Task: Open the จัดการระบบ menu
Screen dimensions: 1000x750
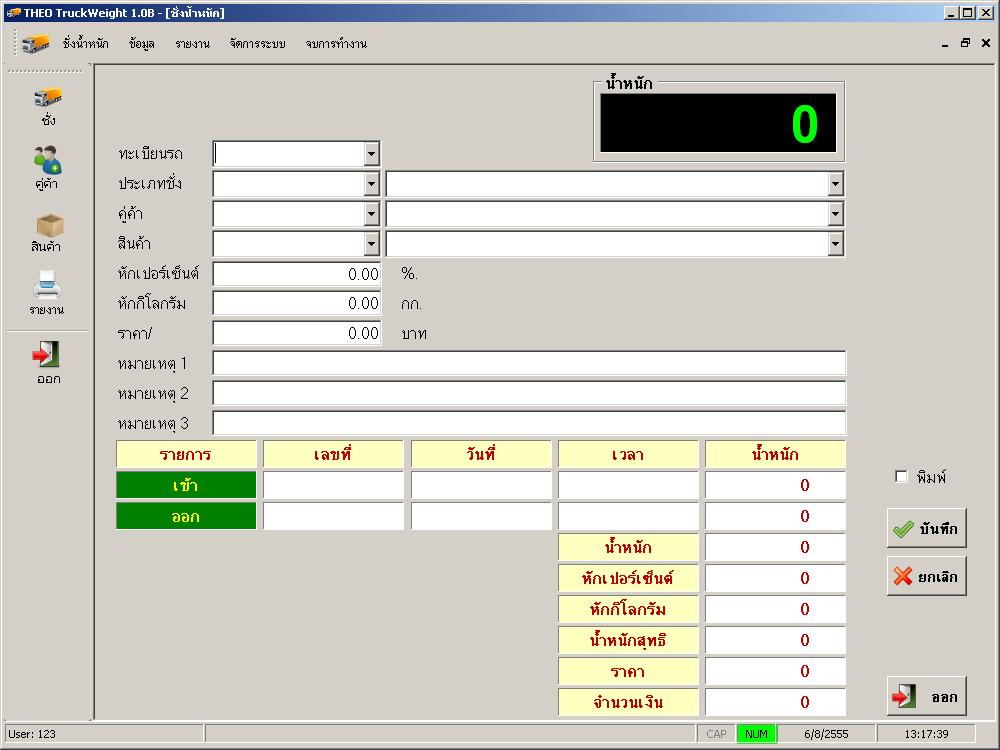Action: tap(258, 43)
